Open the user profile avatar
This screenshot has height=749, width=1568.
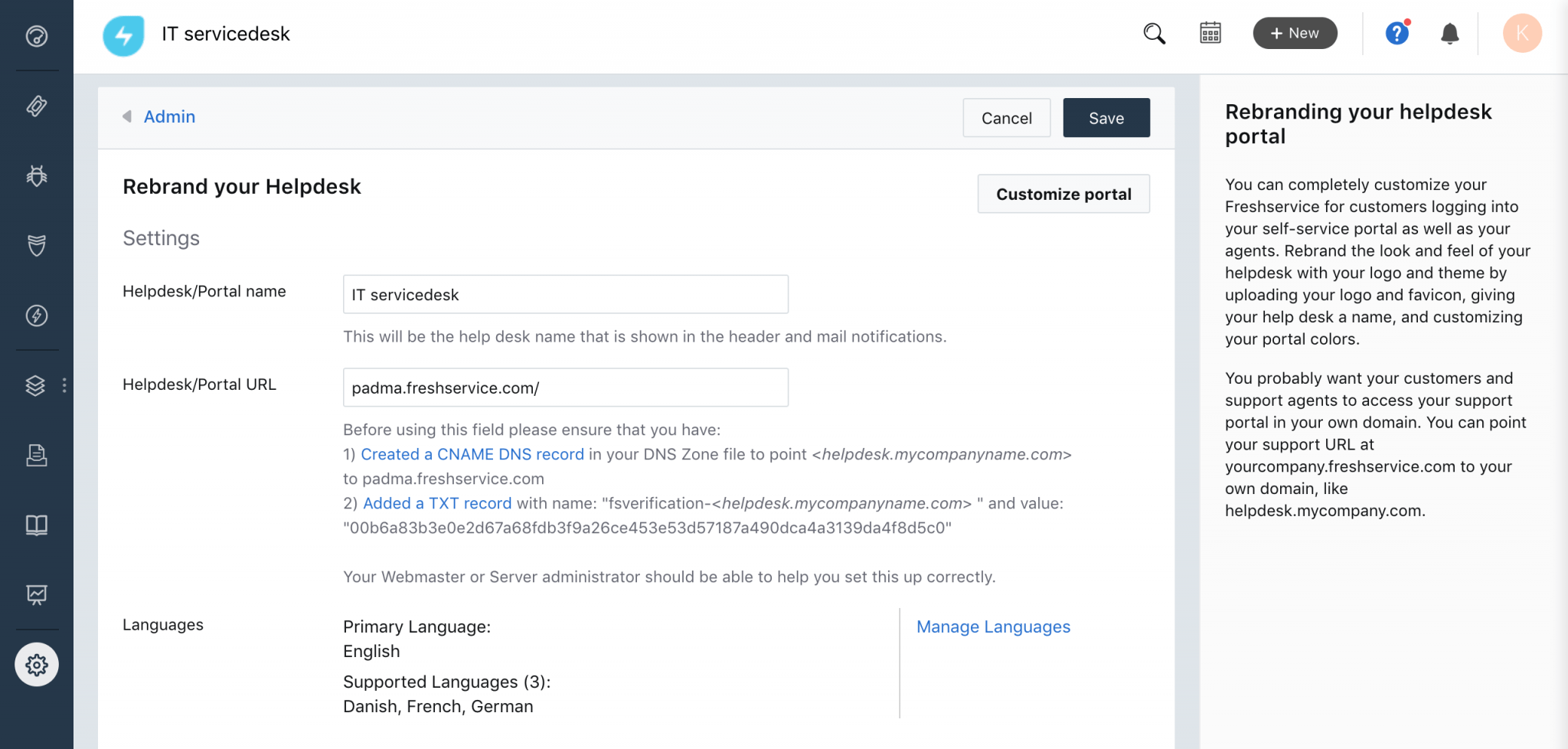click(x=1521, y=34)
